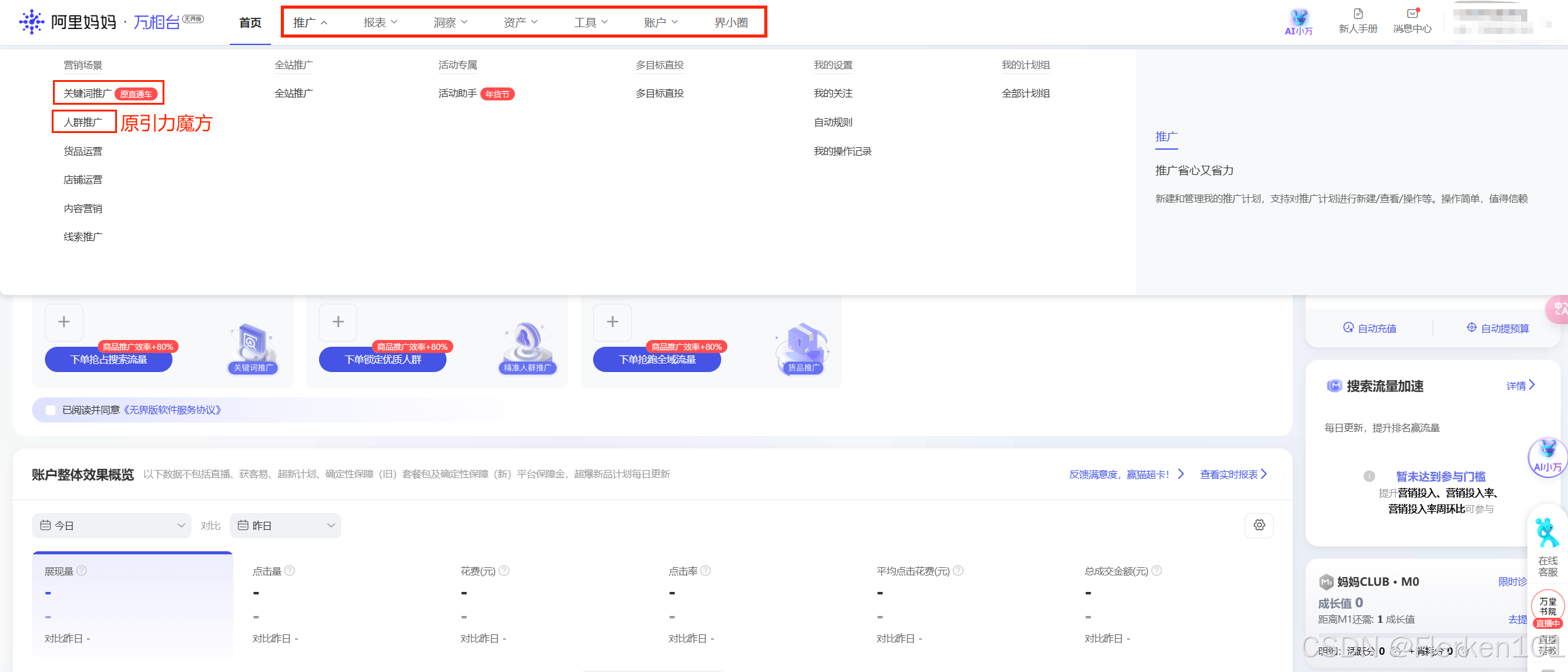1568x672 pixels.
Task: Open the 昨日 comparison date dropdown
Action: (x=285, y=525)
